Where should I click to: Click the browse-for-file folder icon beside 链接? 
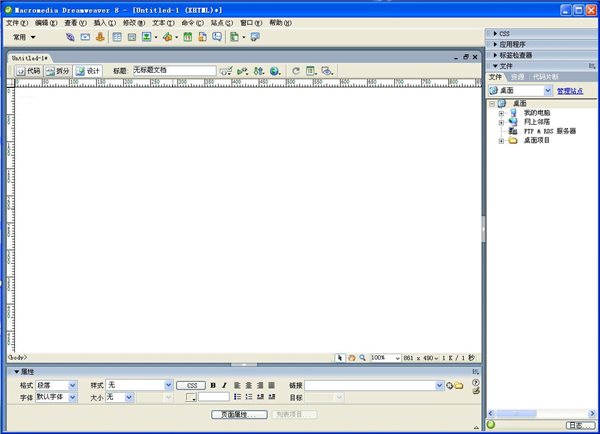pos(458,386)
